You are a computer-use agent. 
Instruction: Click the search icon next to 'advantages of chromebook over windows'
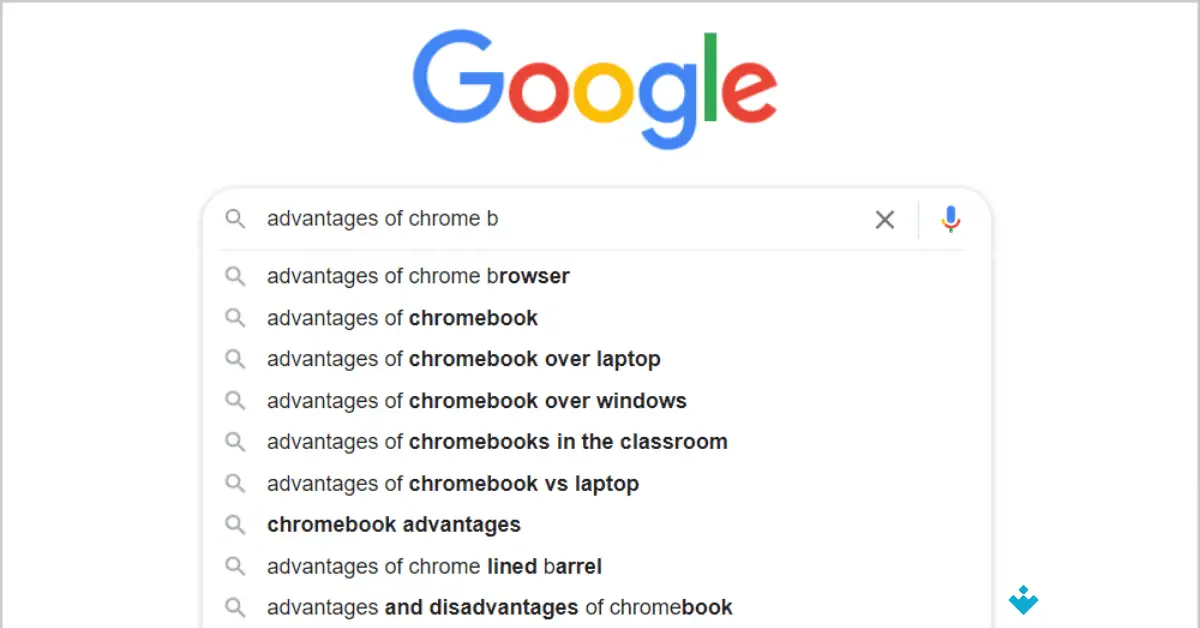click(236, 400)
